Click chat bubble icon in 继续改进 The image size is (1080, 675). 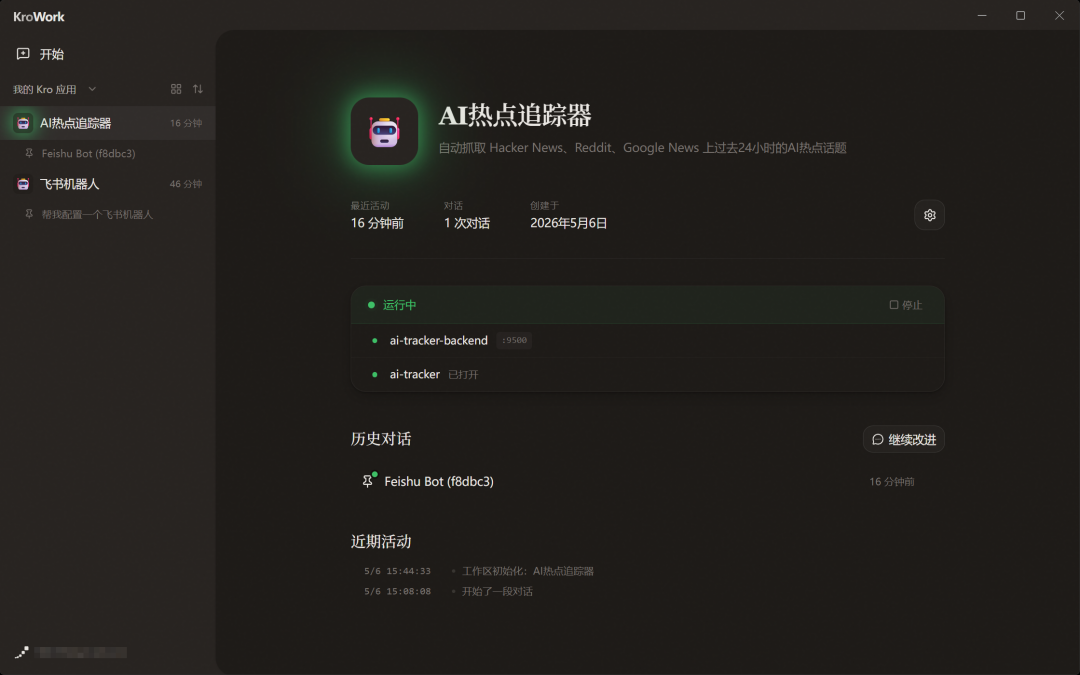(x=878, y=439)
